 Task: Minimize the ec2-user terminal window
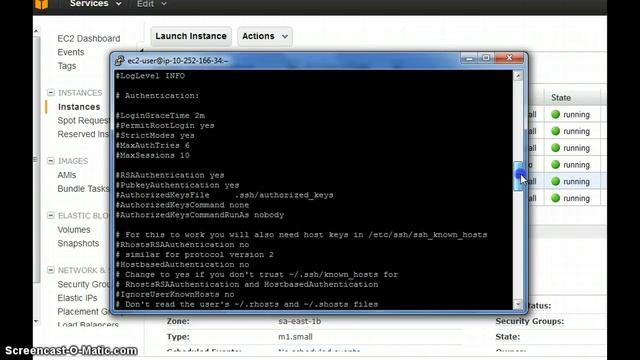(469, 58)
